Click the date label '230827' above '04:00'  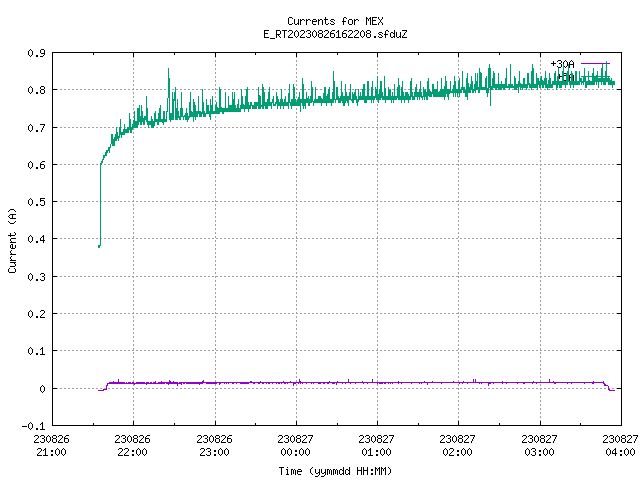coord(620,439)
